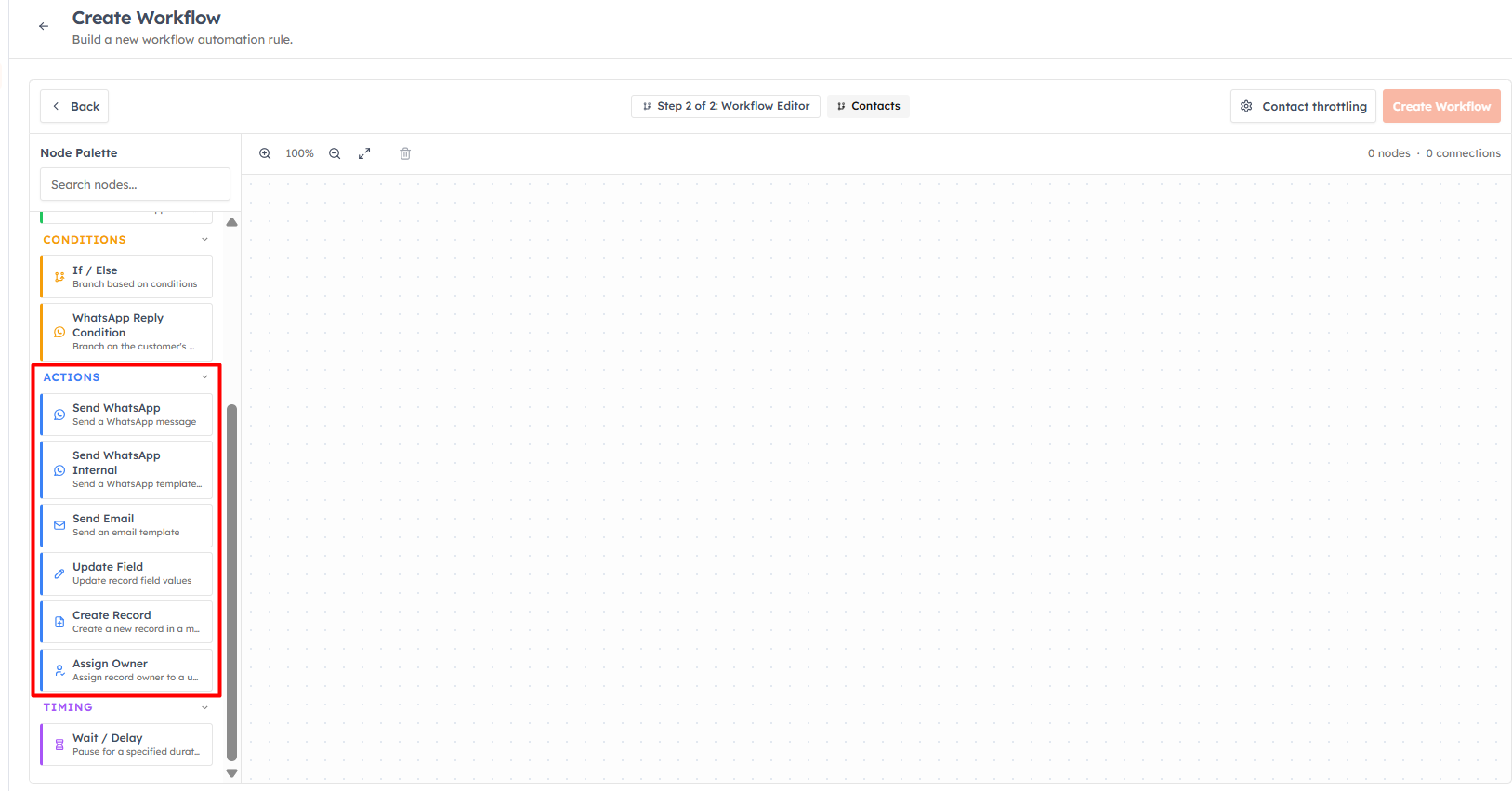Viewport: 1512px width, 791px height.
Task: Click the Assign Owner person icon
Action: click(x=59, y=670)
